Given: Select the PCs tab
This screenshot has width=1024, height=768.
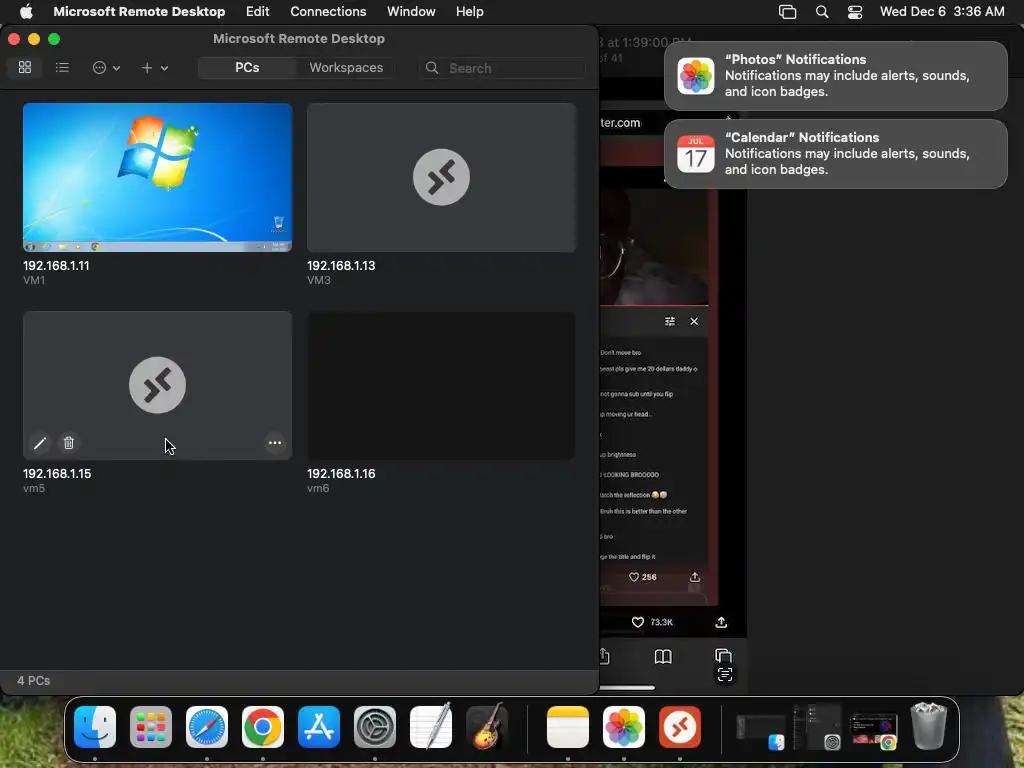Looking at the screenshot, I should tap(247, 67).
